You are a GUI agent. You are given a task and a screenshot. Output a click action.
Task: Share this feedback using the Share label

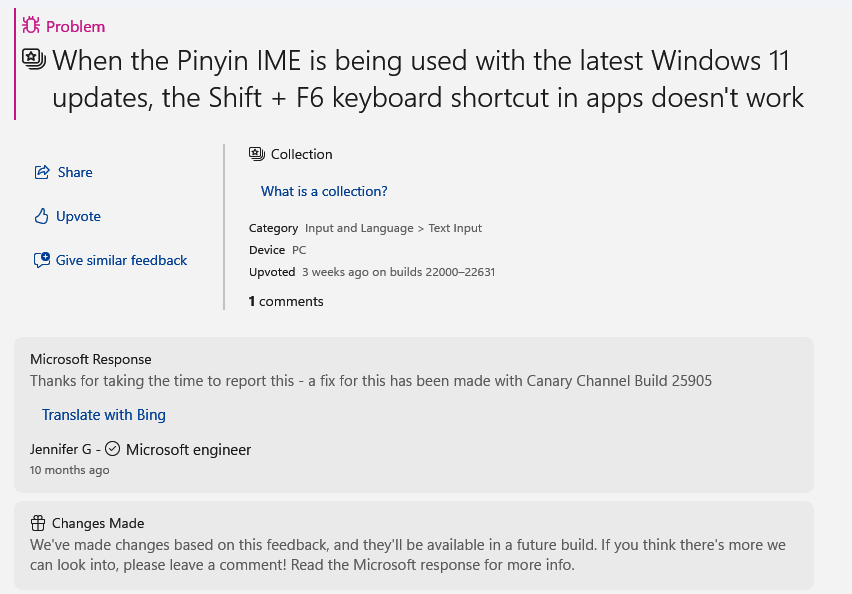tap(75, 172)
